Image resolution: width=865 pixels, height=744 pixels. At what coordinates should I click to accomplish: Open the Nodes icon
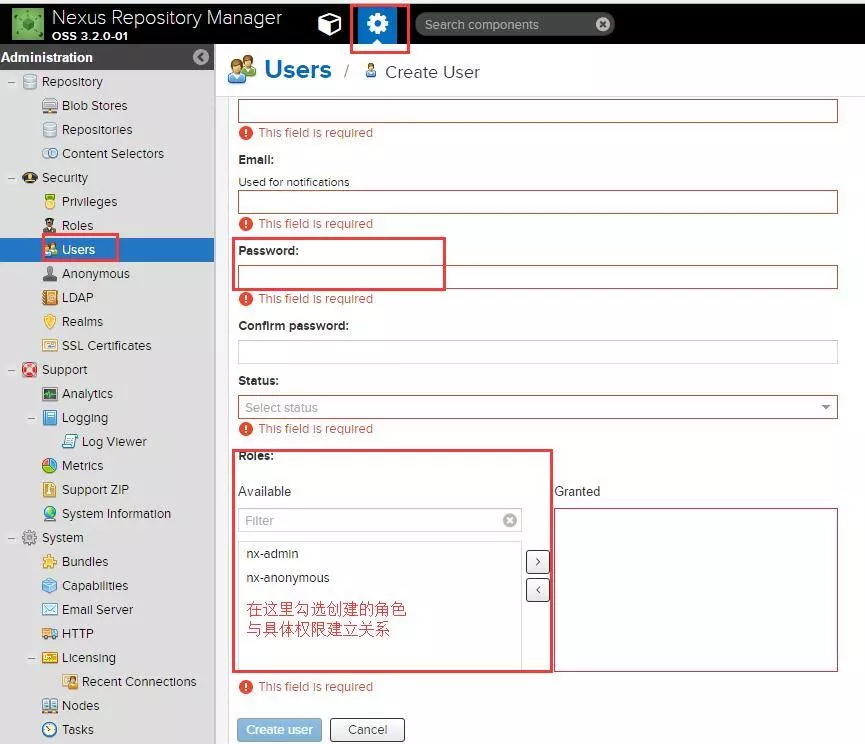tap(50, 705)
